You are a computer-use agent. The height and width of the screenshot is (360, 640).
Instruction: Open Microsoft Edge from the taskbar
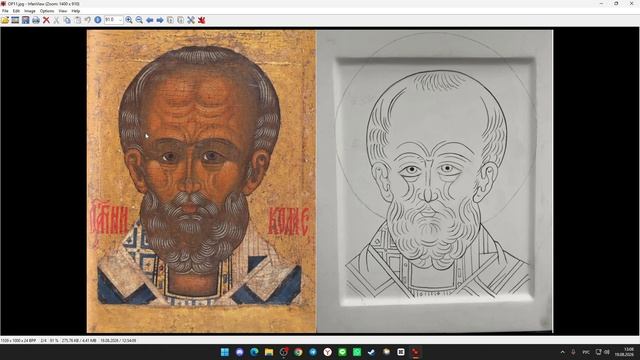(x=254, y=352)
